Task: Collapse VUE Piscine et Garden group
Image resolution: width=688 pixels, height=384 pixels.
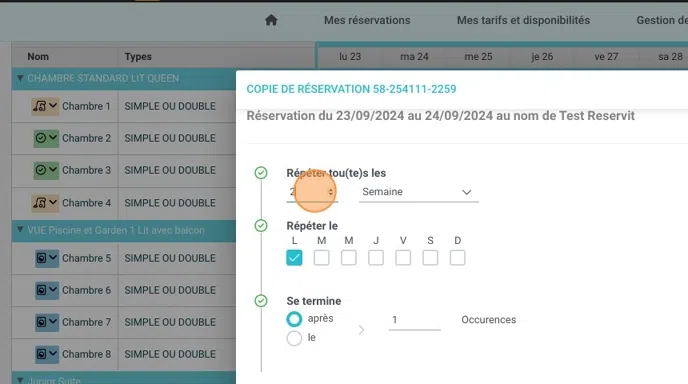Action: tap(20, 230)
